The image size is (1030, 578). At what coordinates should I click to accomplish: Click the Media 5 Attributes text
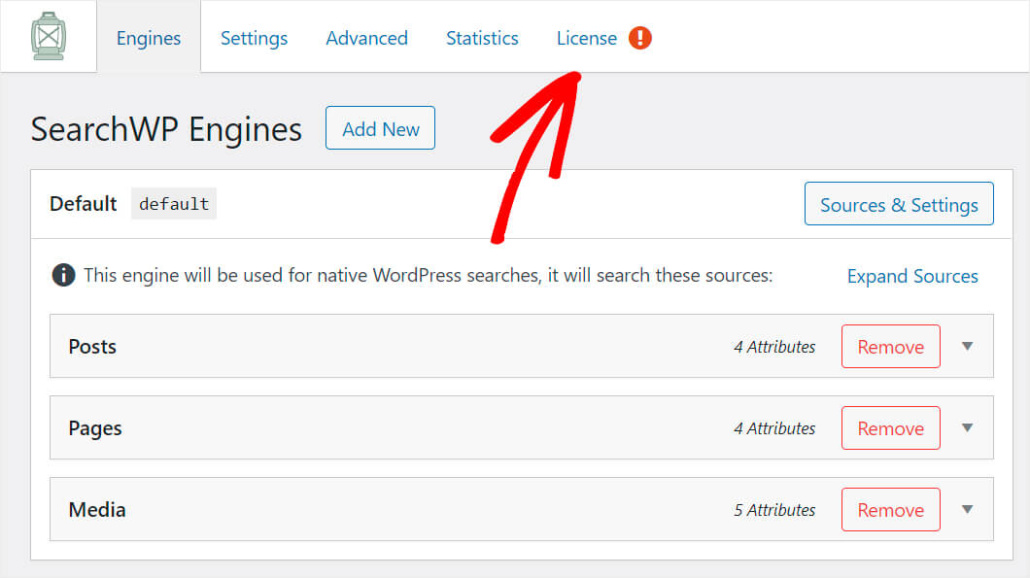pos(774,510)
